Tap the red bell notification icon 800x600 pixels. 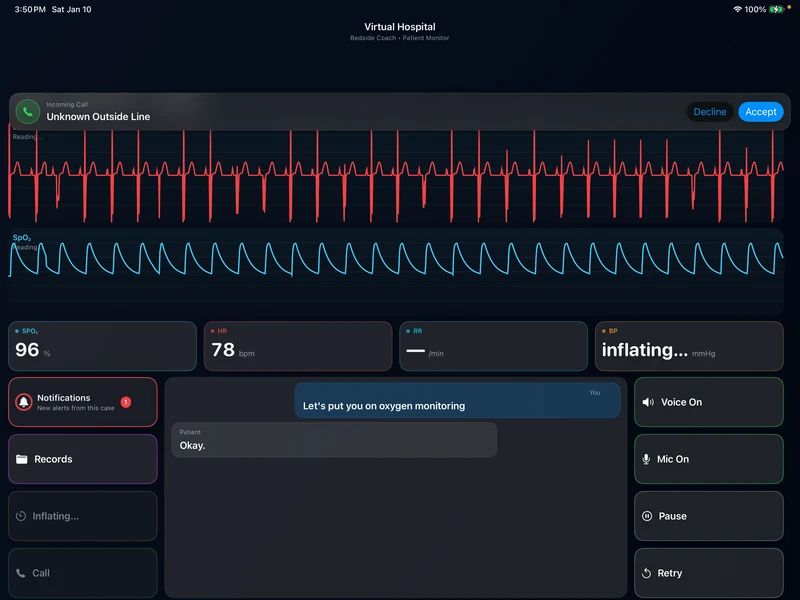(23, 402)
